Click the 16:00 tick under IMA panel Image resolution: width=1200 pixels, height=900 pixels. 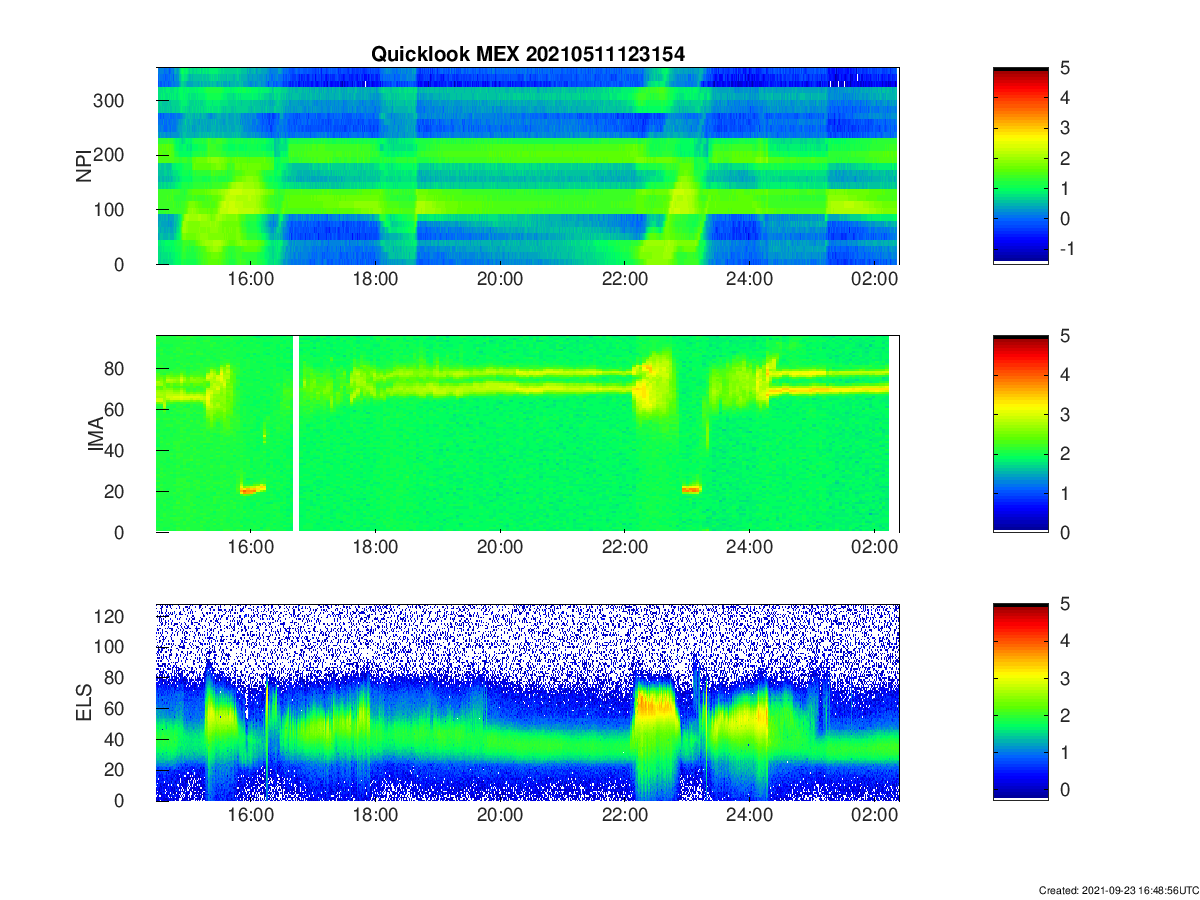pos(250,549)
